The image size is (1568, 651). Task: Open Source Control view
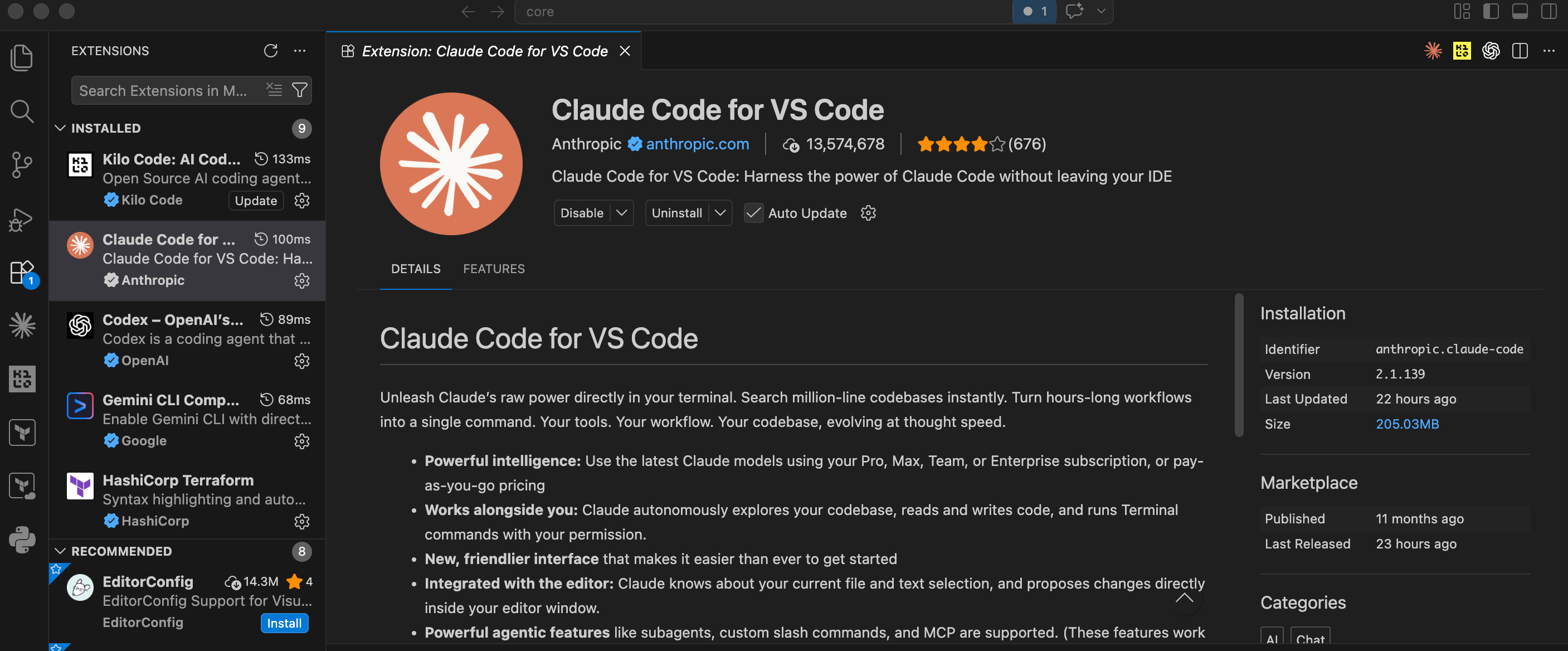point(22,165)
